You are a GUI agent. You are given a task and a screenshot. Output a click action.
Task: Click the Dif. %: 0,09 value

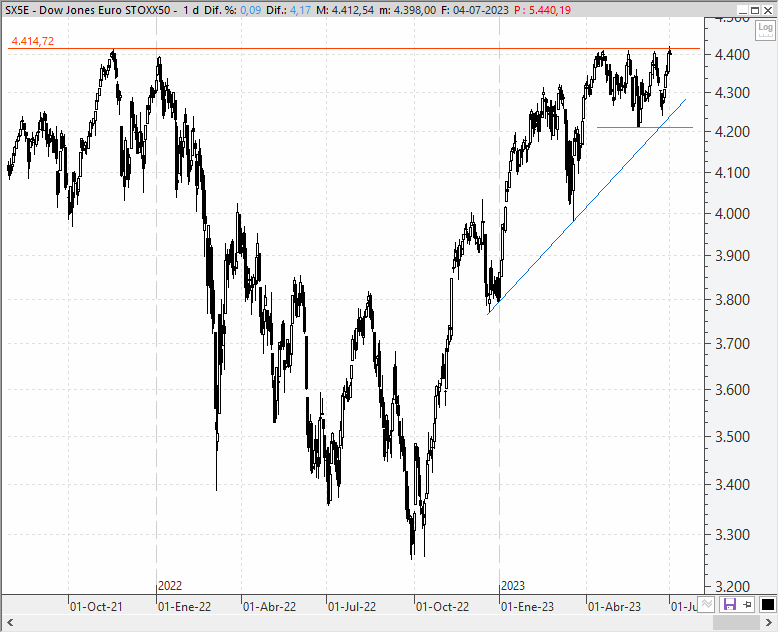[x=233, y=10]
